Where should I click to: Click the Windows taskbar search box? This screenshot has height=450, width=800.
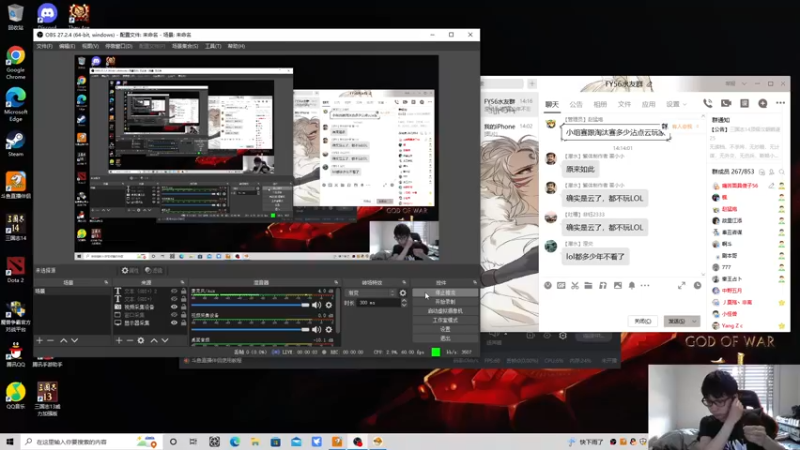click(92, 442)
